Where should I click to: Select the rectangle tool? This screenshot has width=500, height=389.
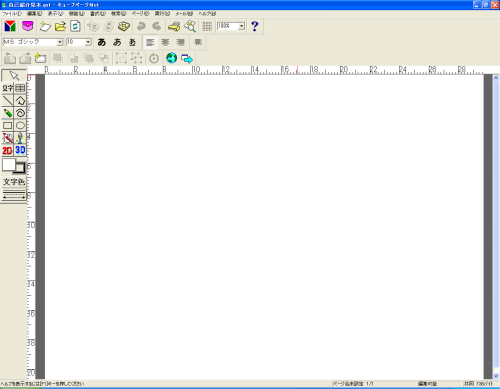coord(8,125)
